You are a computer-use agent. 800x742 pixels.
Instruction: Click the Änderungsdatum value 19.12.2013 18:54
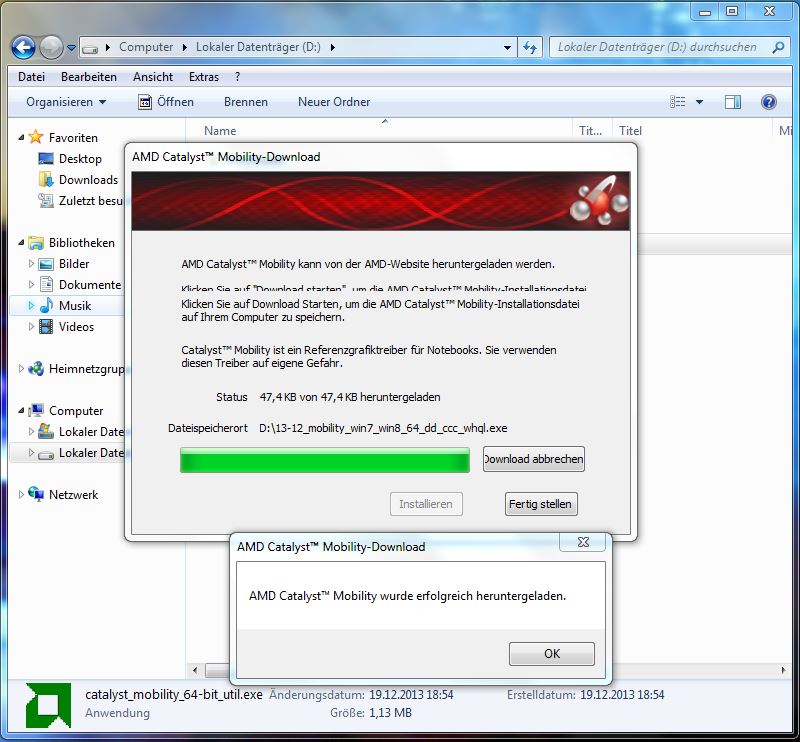[x=411, y=695]
